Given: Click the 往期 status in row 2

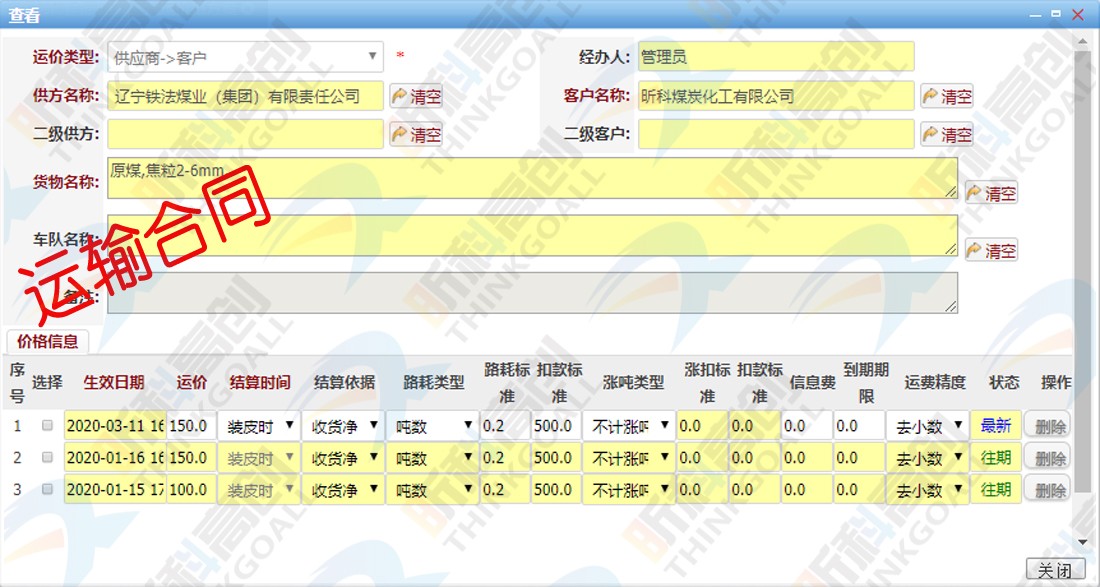Looking at the screenshot, I should pyautogui.click(x=995, y=458).
